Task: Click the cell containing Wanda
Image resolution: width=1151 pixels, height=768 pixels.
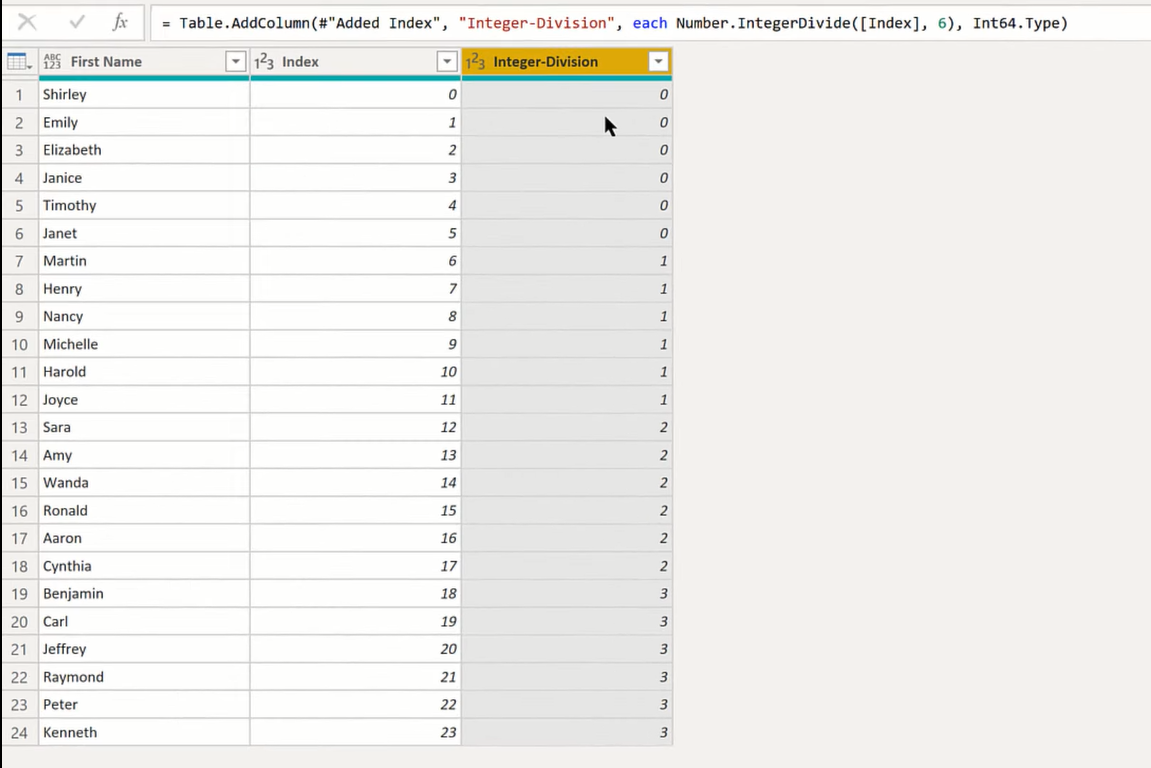Action: tap(145, 483)
